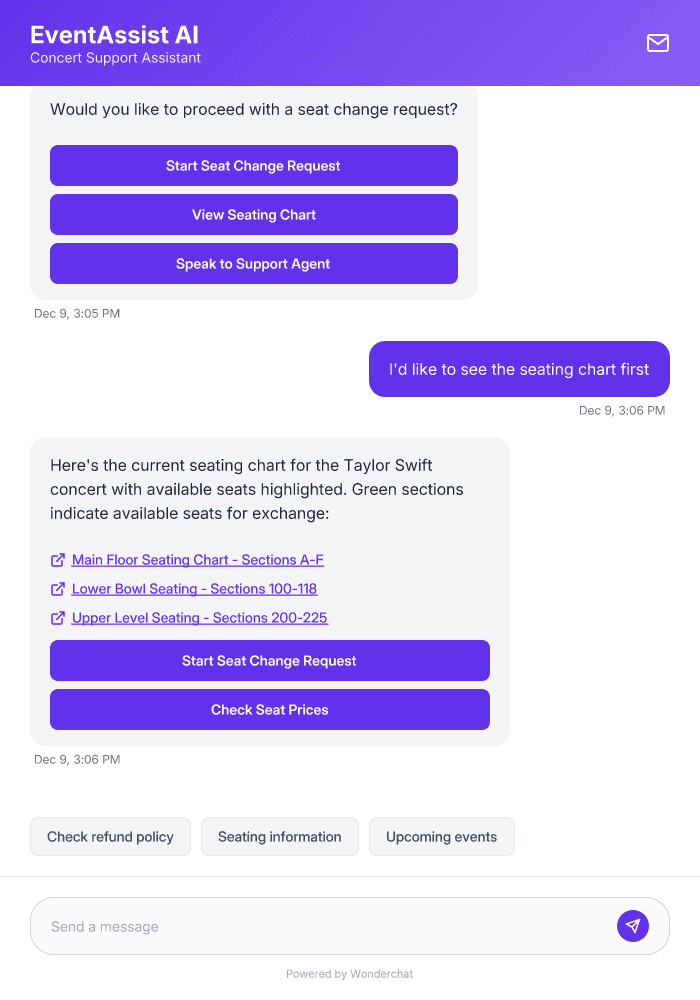Click the user's seating chart request message bubble
The image size is (700, 1000).
[519, 369]
